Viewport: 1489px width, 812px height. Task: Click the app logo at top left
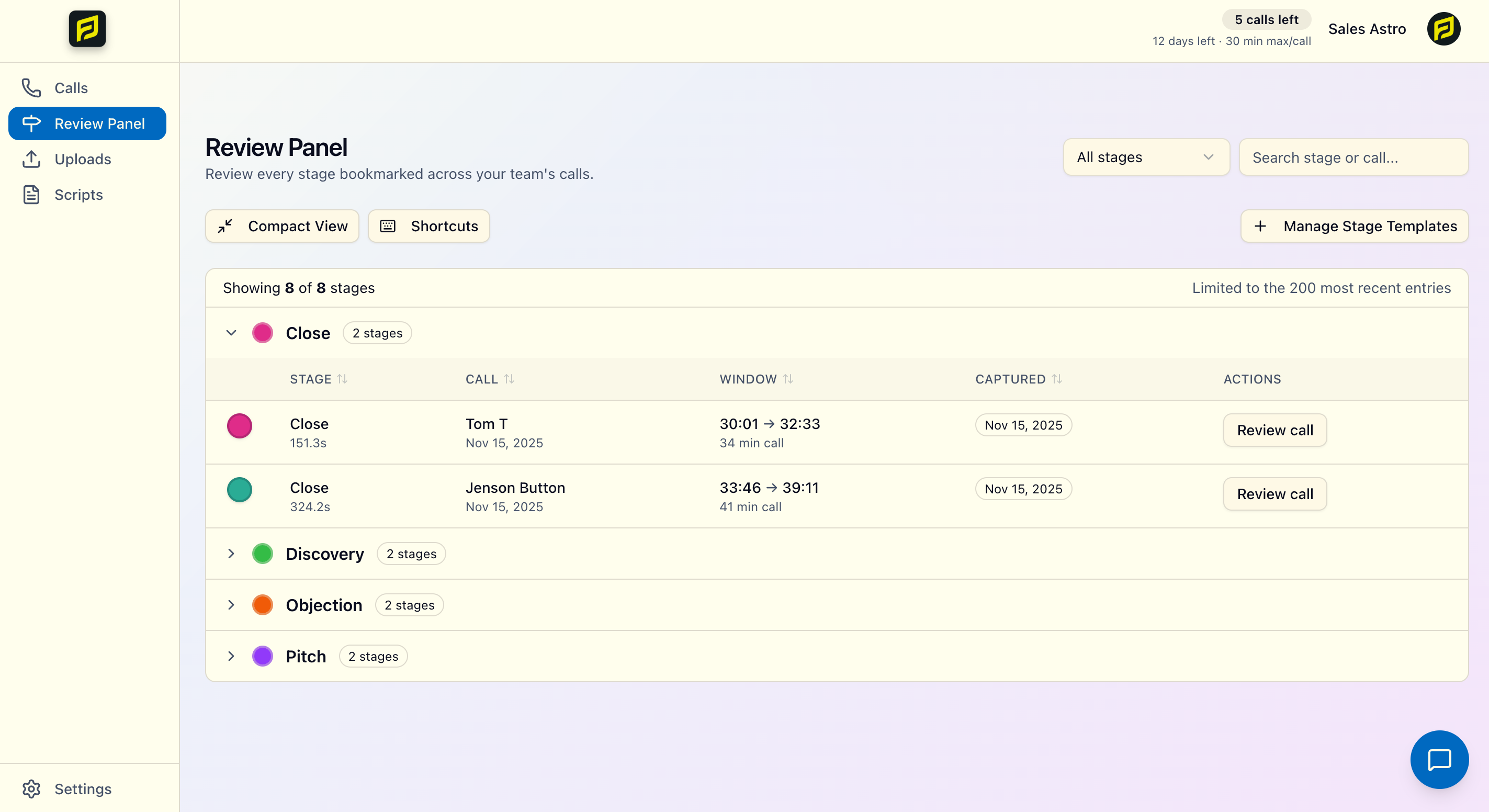point(87,29)
